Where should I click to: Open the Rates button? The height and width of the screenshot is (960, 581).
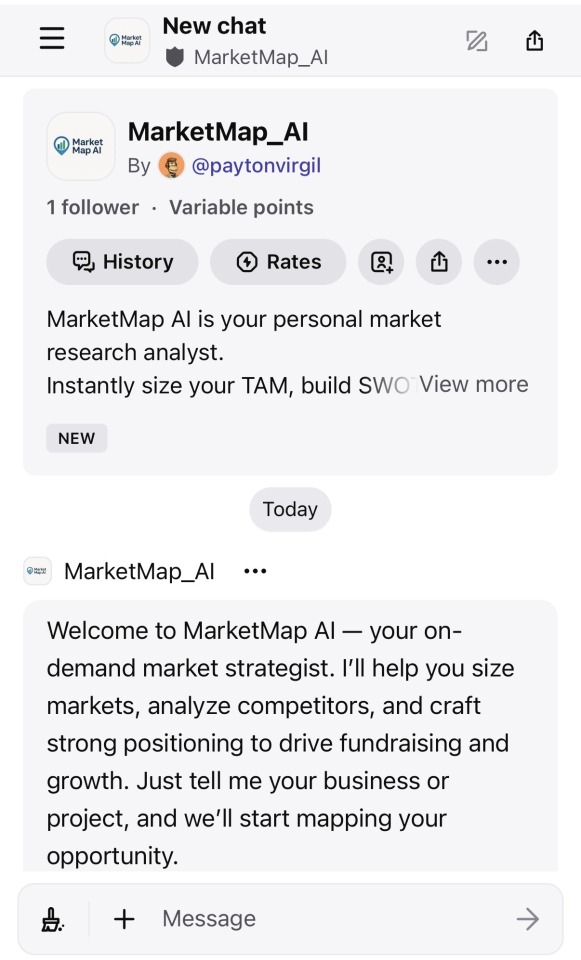point(278,262)
